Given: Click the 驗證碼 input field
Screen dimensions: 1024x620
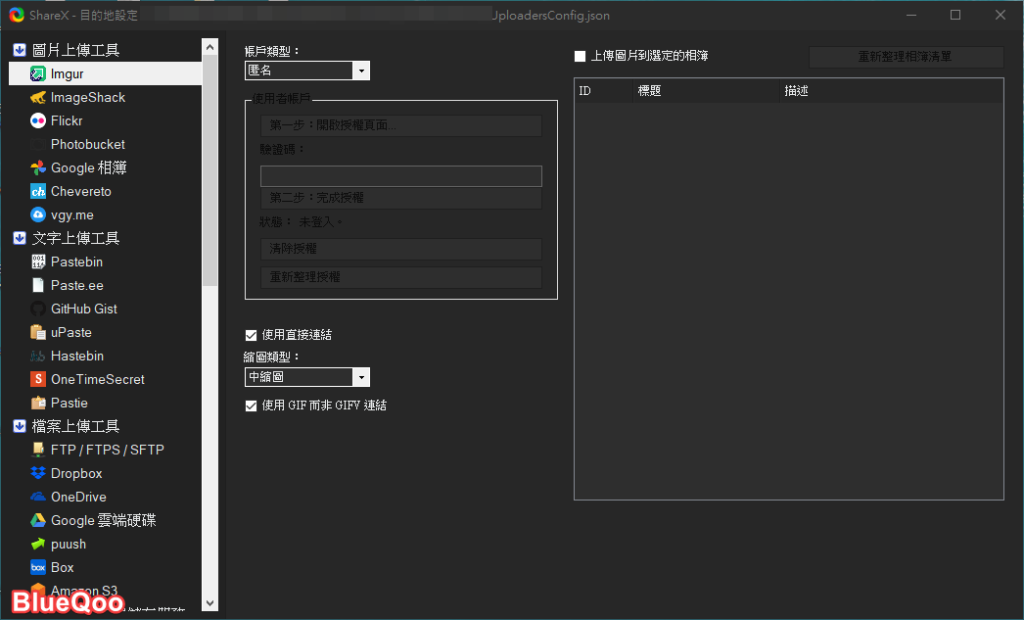Looking at the screenshot, I should pos(400,176).
